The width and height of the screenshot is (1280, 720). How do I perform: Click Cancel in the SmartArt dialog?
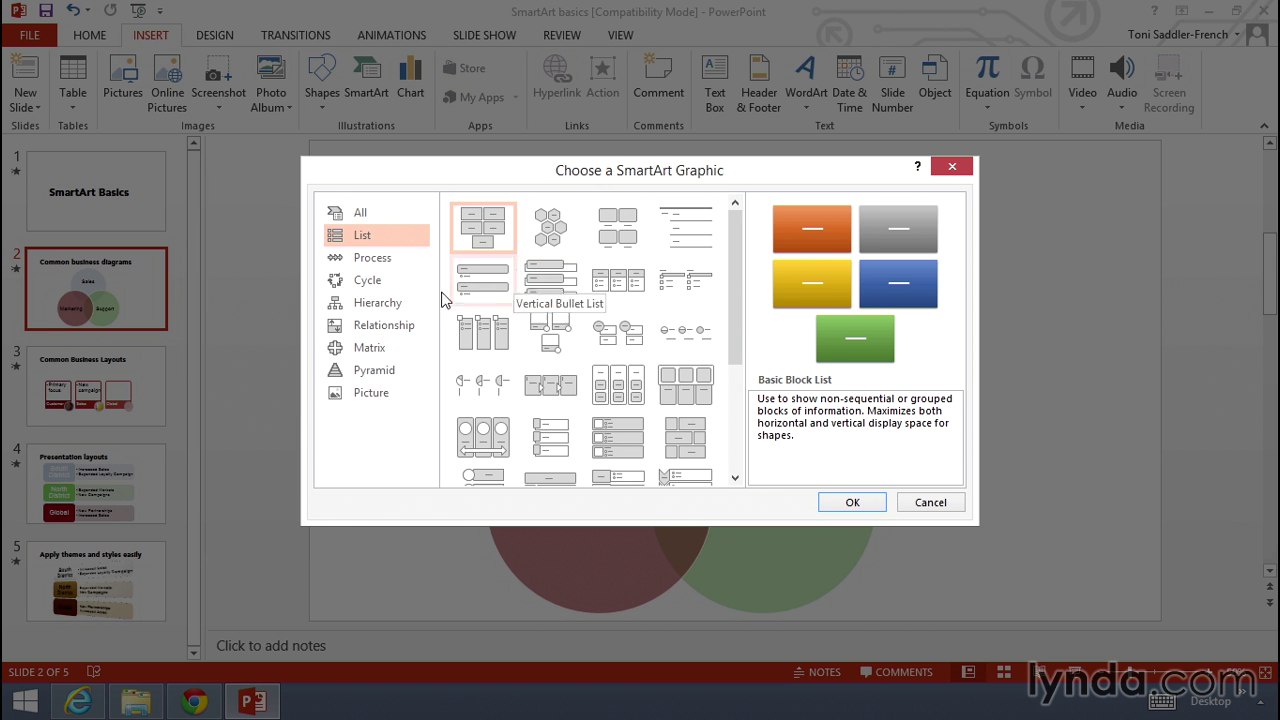[x=930, y=502]
